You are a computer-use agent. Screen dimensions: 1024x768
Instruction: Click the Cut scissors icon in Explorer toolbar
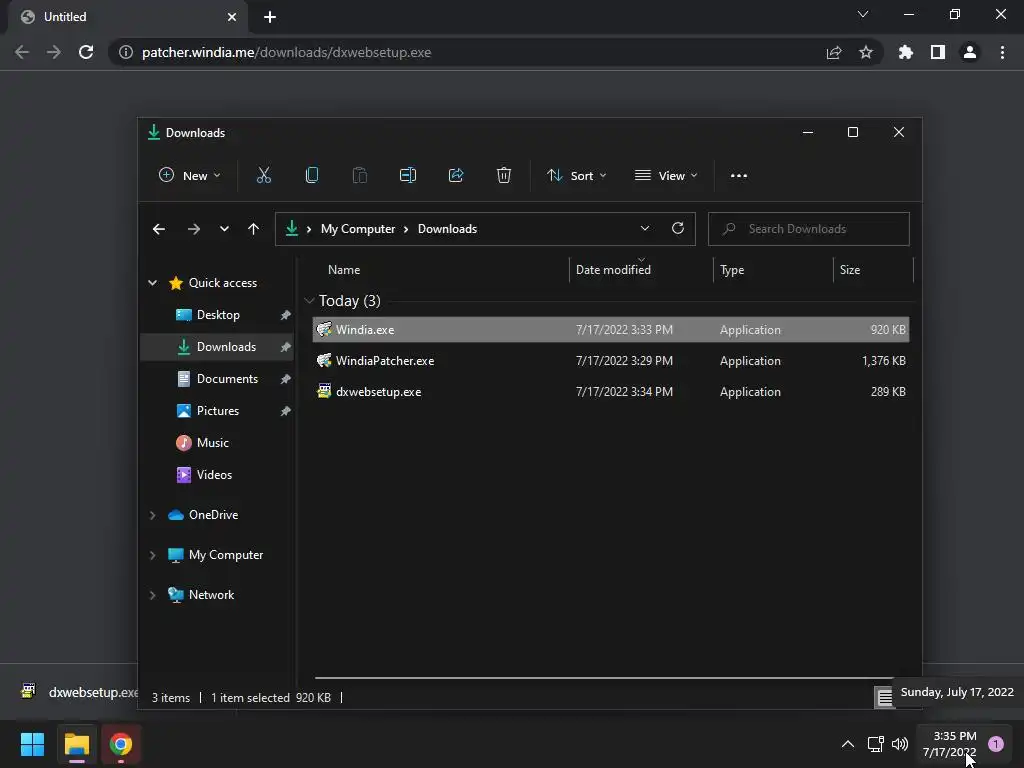264,175
